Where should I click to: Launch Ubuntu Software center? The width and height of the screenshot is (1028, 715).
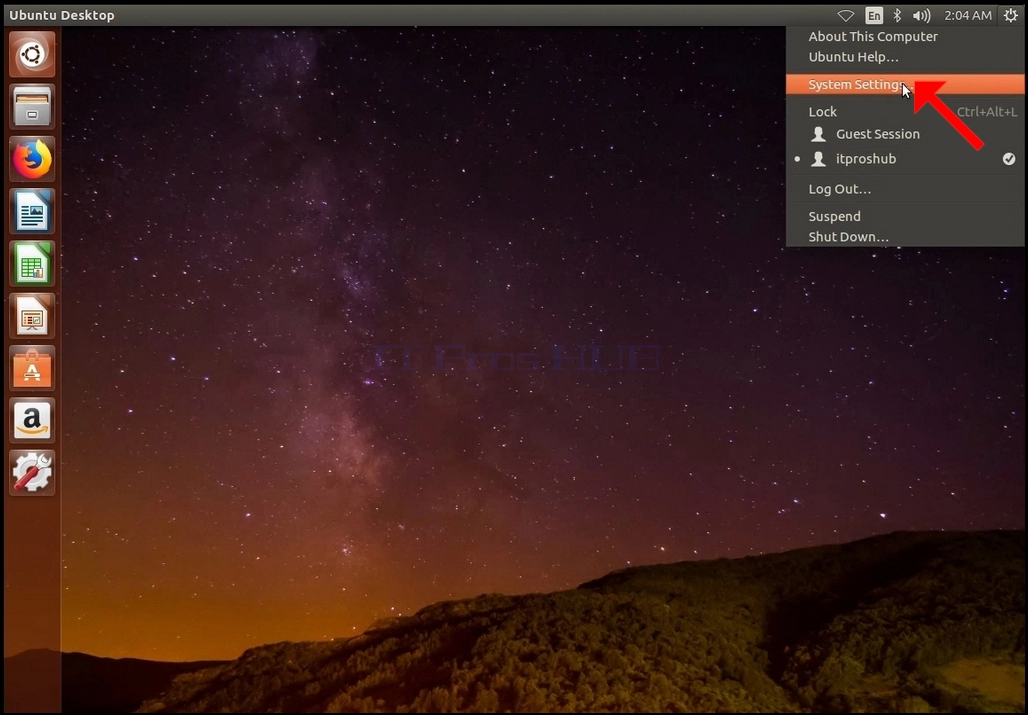click(x=32, y=368)
